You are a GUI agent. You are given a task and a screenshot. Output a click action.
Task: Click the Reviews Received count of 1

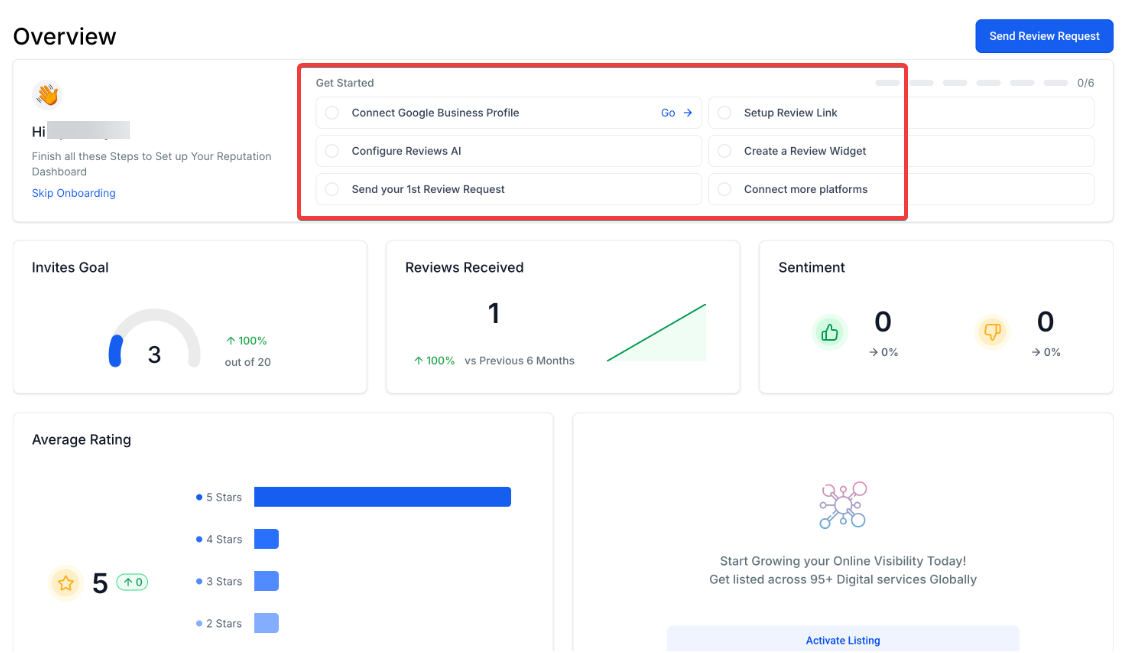pyautogui.click(x=494, y=314)
